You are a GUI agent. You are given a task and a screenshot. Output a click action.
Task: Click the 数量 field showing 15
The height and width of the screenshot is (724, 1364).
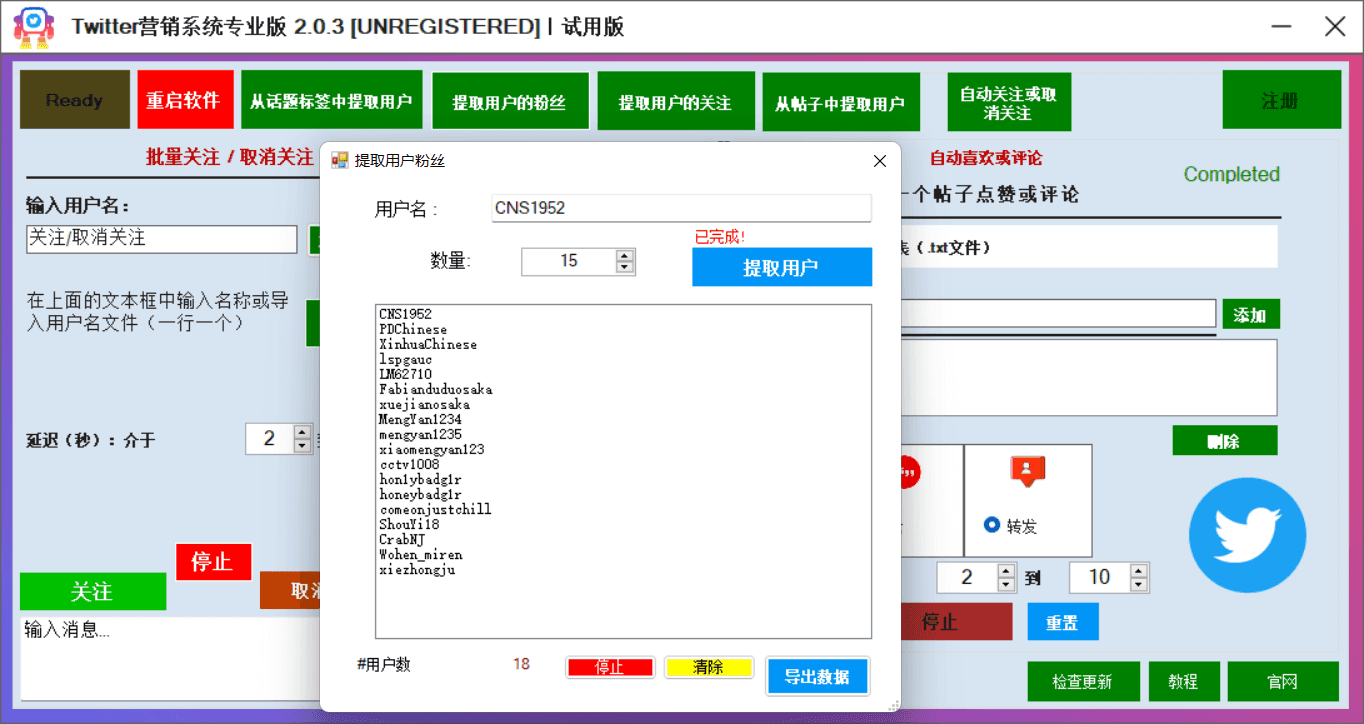pyautogui.click(x=569, y=261)
